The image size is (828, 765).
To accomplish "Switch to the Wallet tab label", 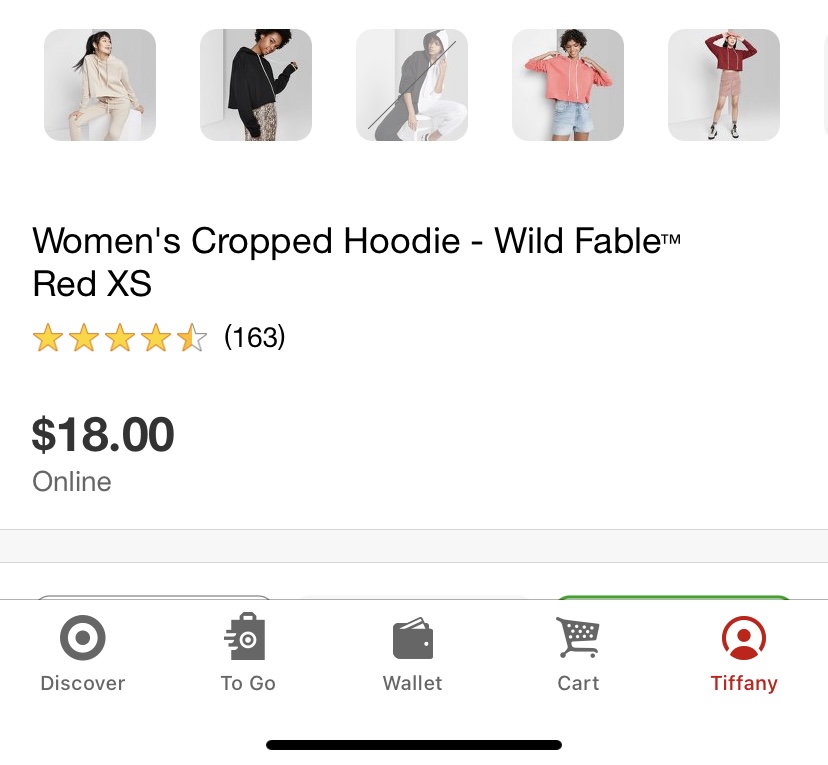I will point(412,684).
